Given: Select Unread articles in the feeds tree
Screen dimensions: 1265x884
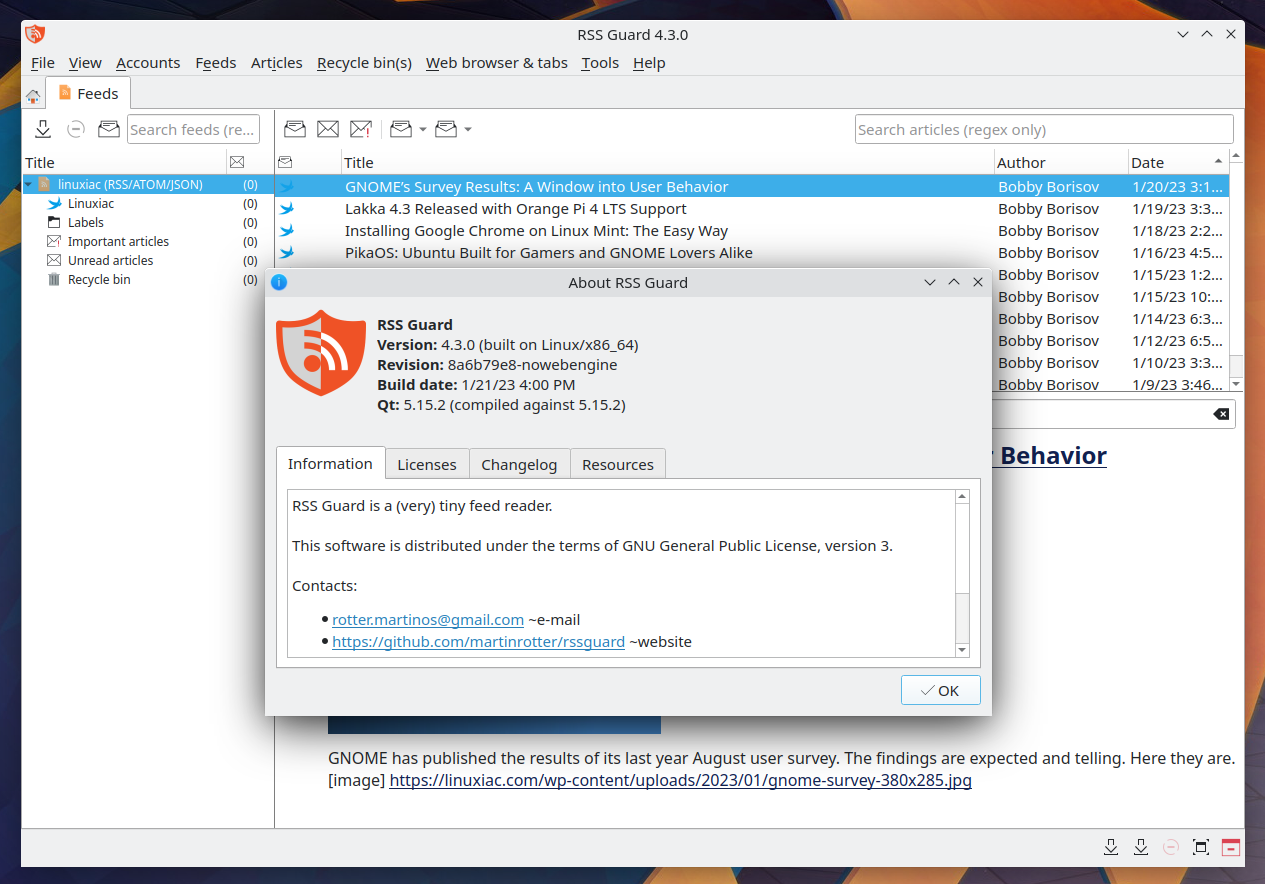Looking at the screenshot, I should pos(110,261).
